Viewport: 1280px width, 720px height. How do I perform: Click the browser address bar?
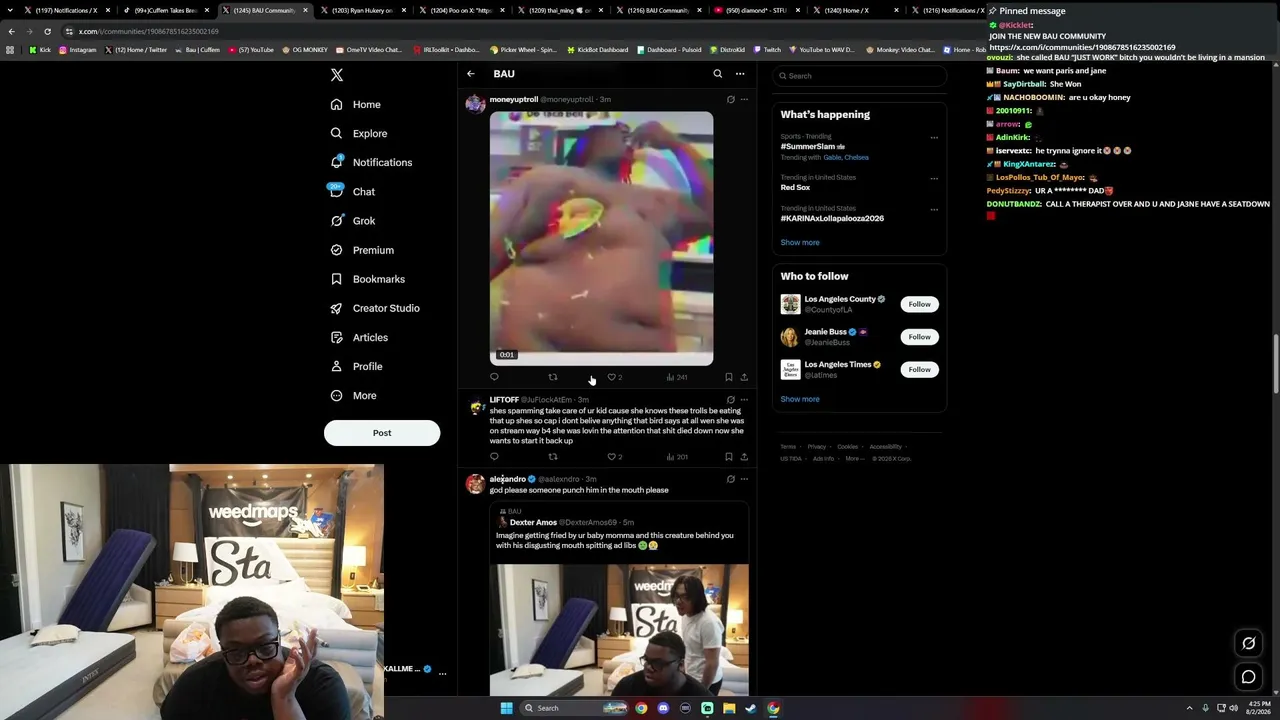tap(520, 31)
